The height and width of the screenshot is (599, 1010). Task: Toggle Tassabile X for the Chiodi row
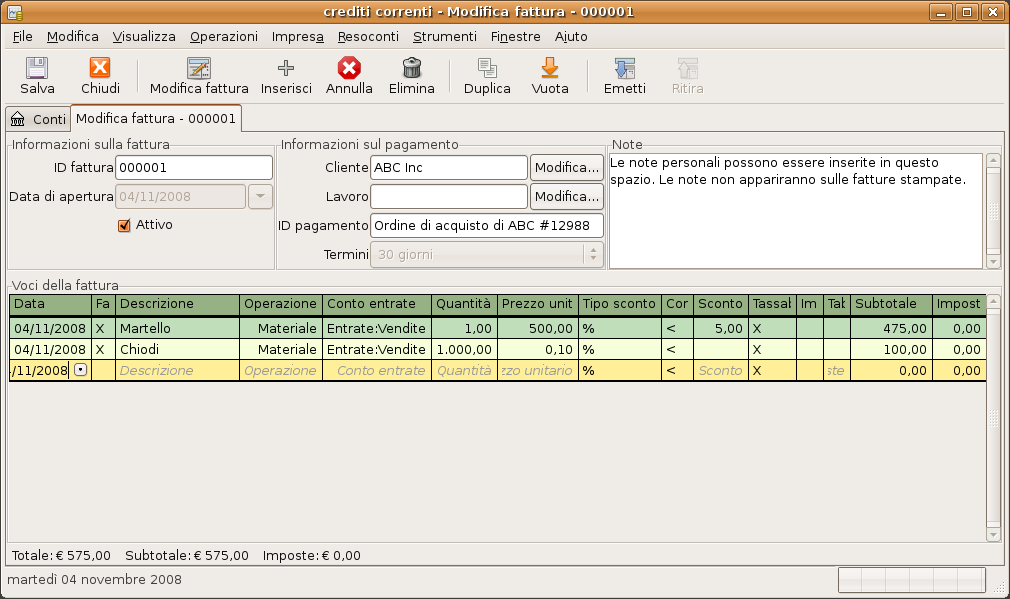pos(757,350)
